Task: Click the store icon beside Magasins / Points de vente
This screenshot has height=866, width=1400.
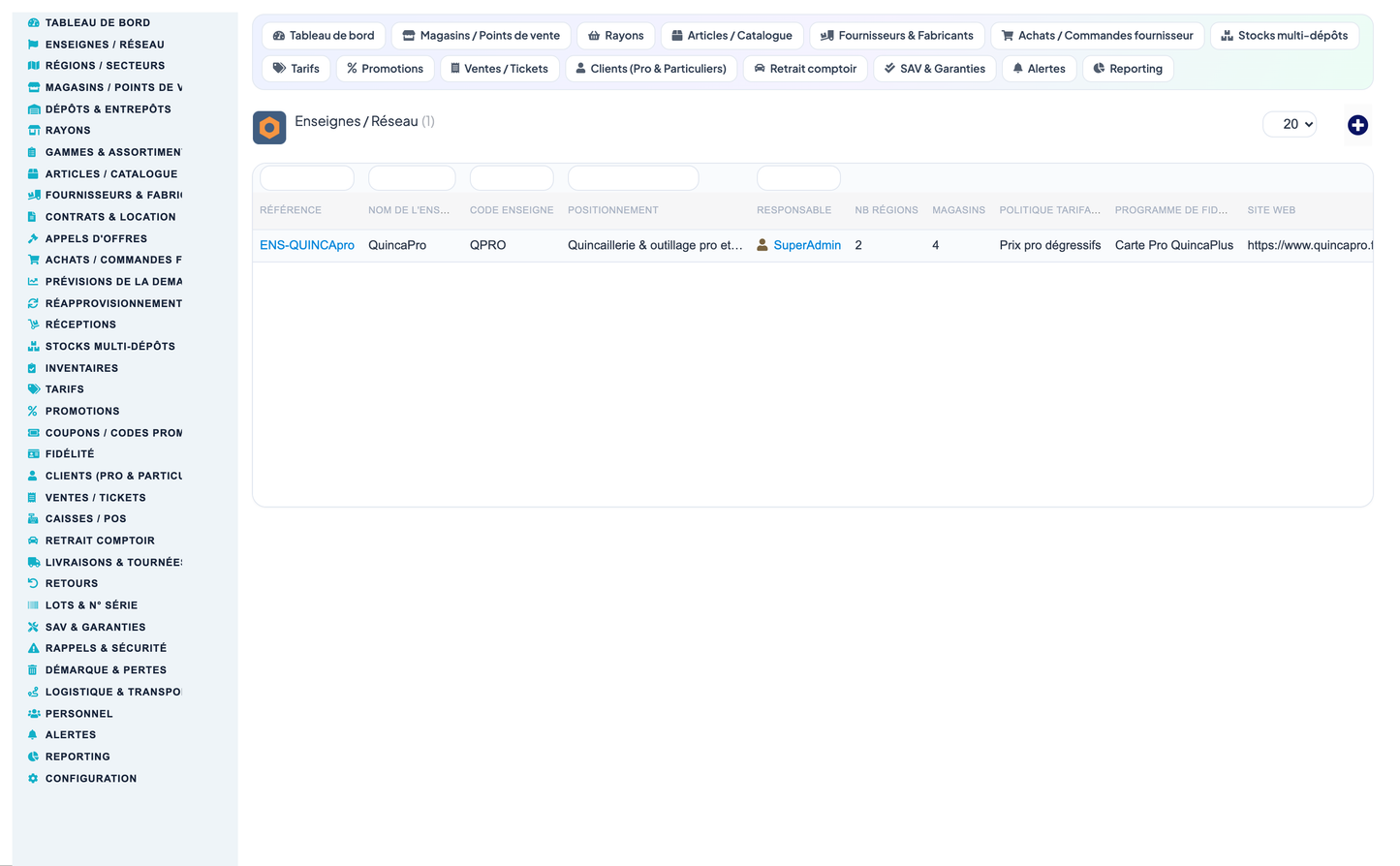Action: [x=33, y=87]
